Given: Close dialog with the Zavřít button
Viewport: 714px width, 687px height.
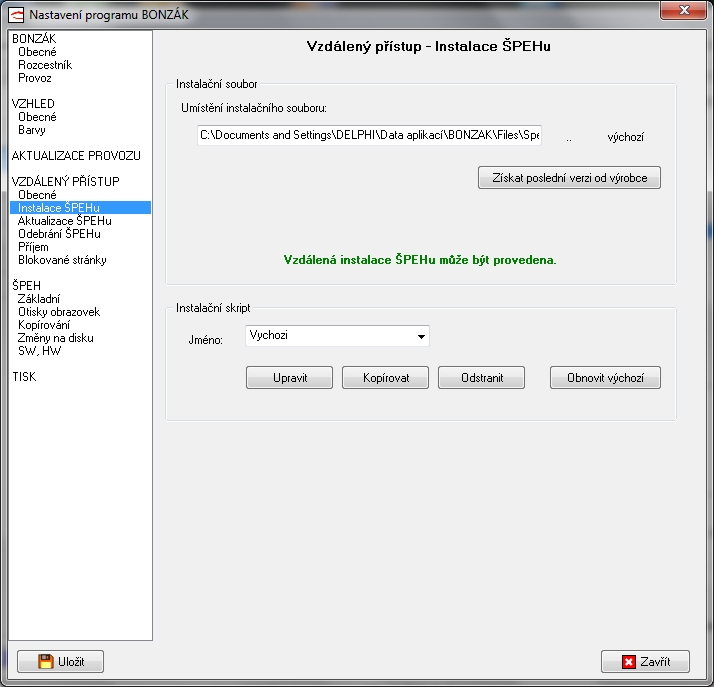Looking at the screenshot, I should tap(645, 662).
